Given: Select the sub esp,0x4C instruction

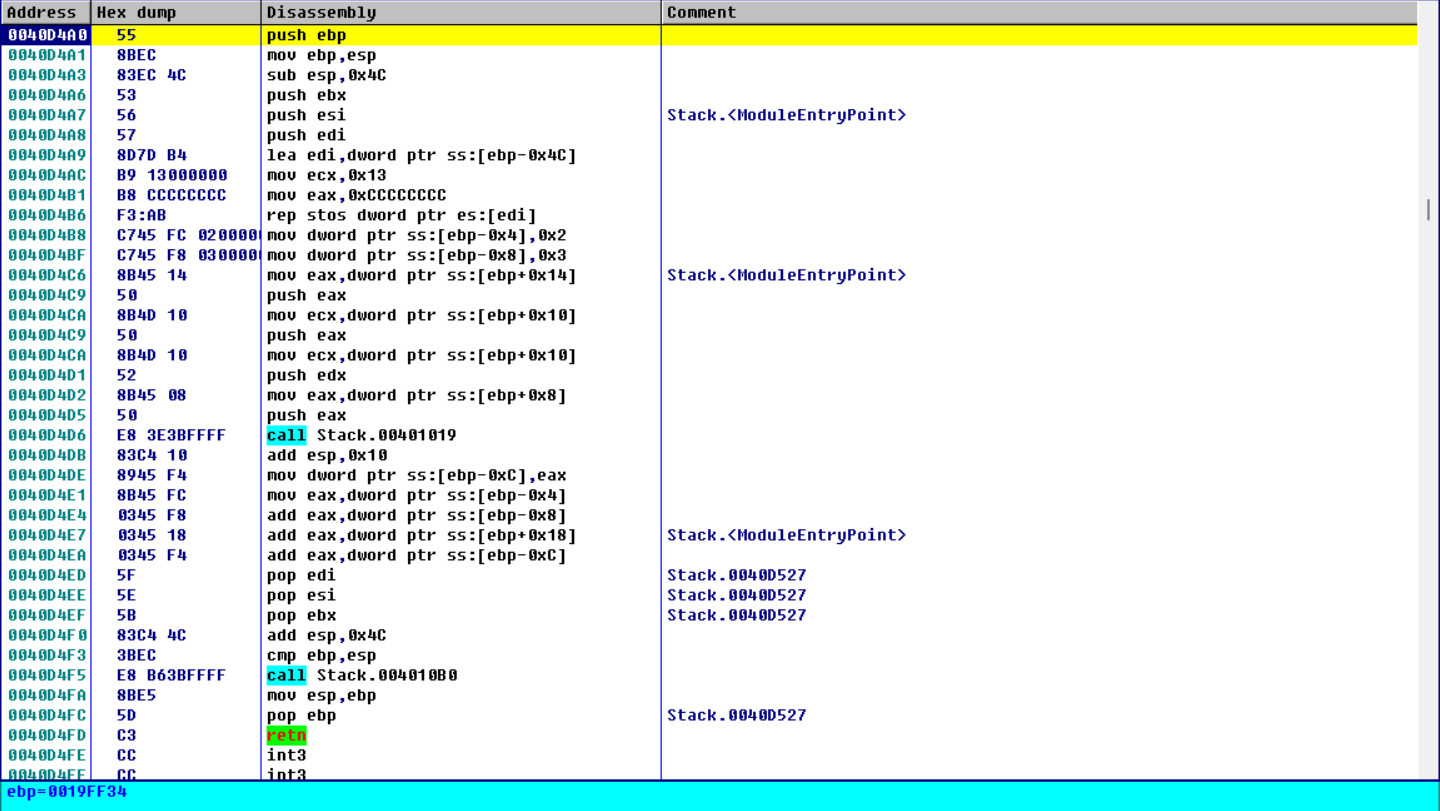Looking at the screenshot, I should [x=326, y=75].
